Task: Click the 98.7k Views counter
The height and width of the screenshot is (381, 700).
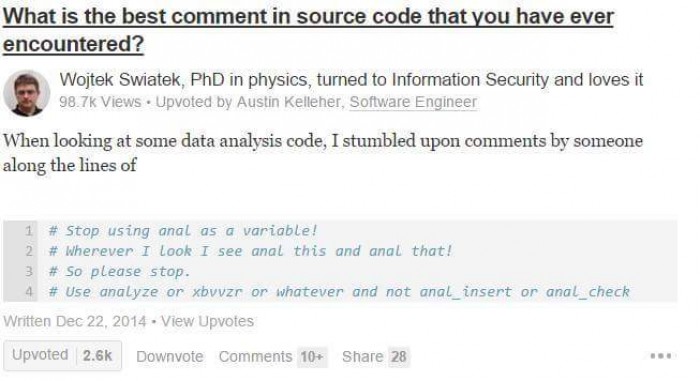Action: [100, 102]
